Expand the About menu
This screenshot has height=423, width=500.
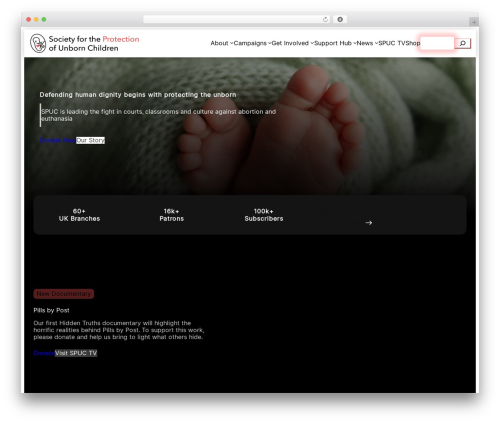click(222, 43)
